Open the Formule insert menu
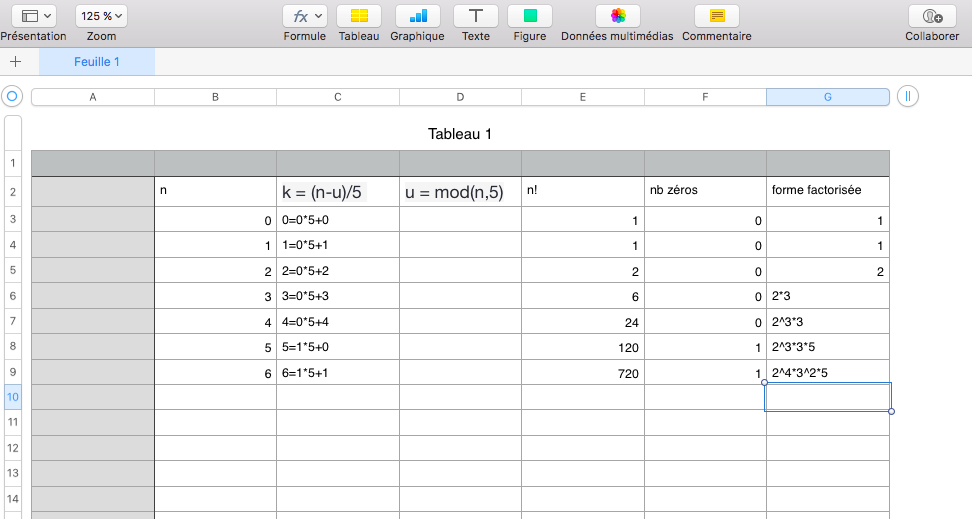 coord(304,16)
